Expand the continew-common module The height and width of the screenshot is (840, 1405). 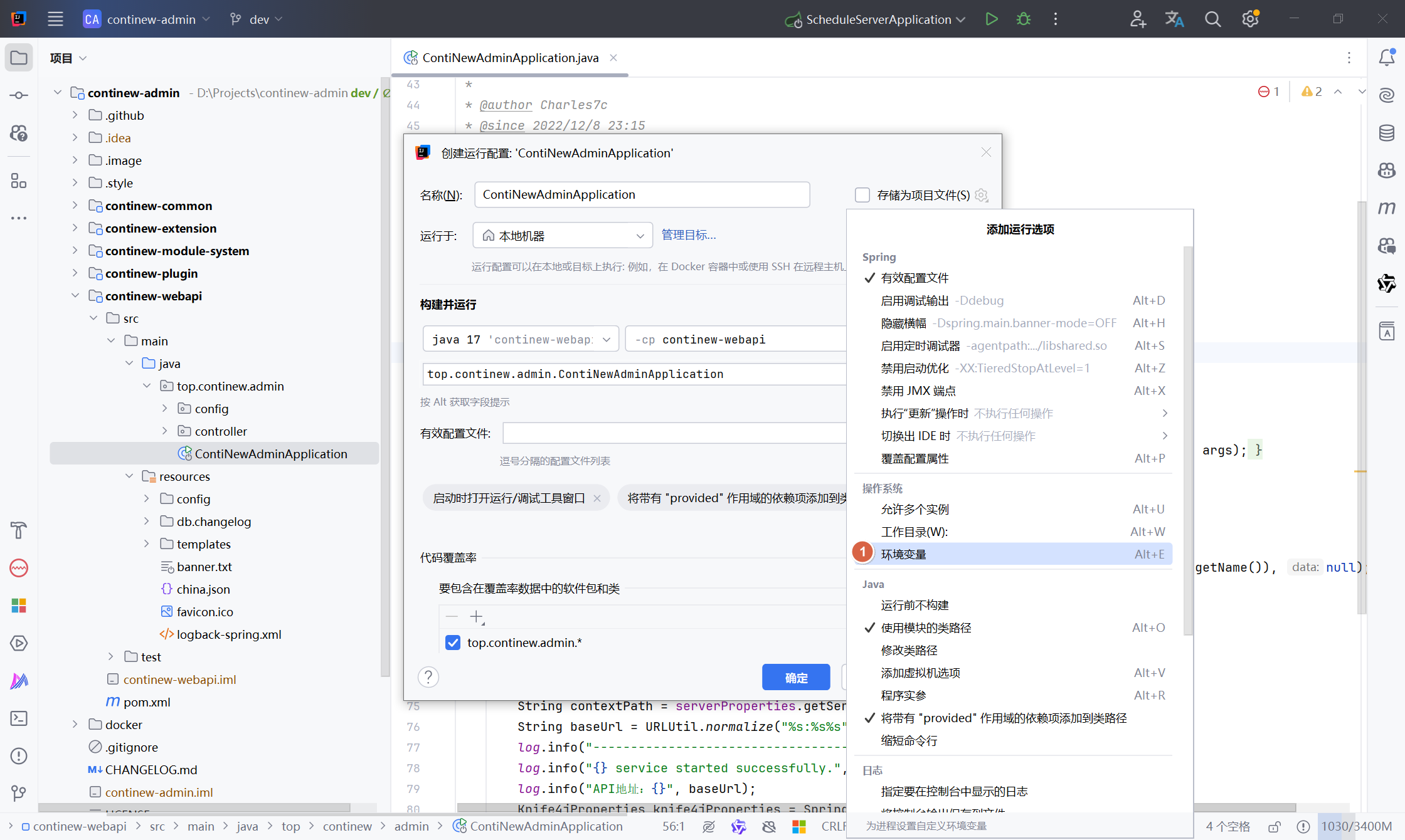(x=75, y=206)
